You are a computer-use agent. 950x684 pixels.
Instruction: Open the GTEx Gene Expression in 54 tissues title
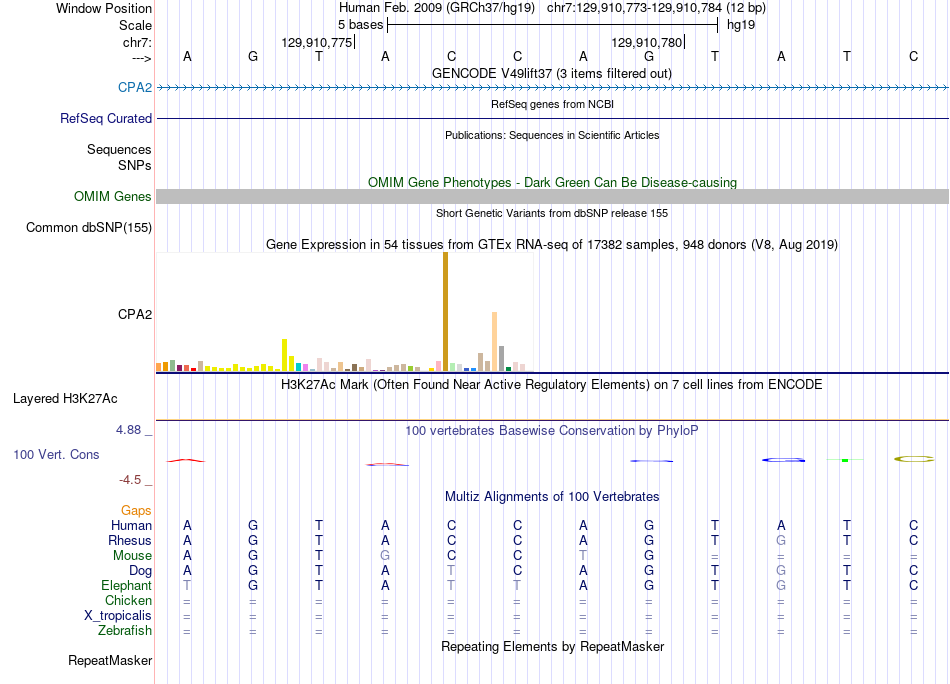(x=552, y=245)
